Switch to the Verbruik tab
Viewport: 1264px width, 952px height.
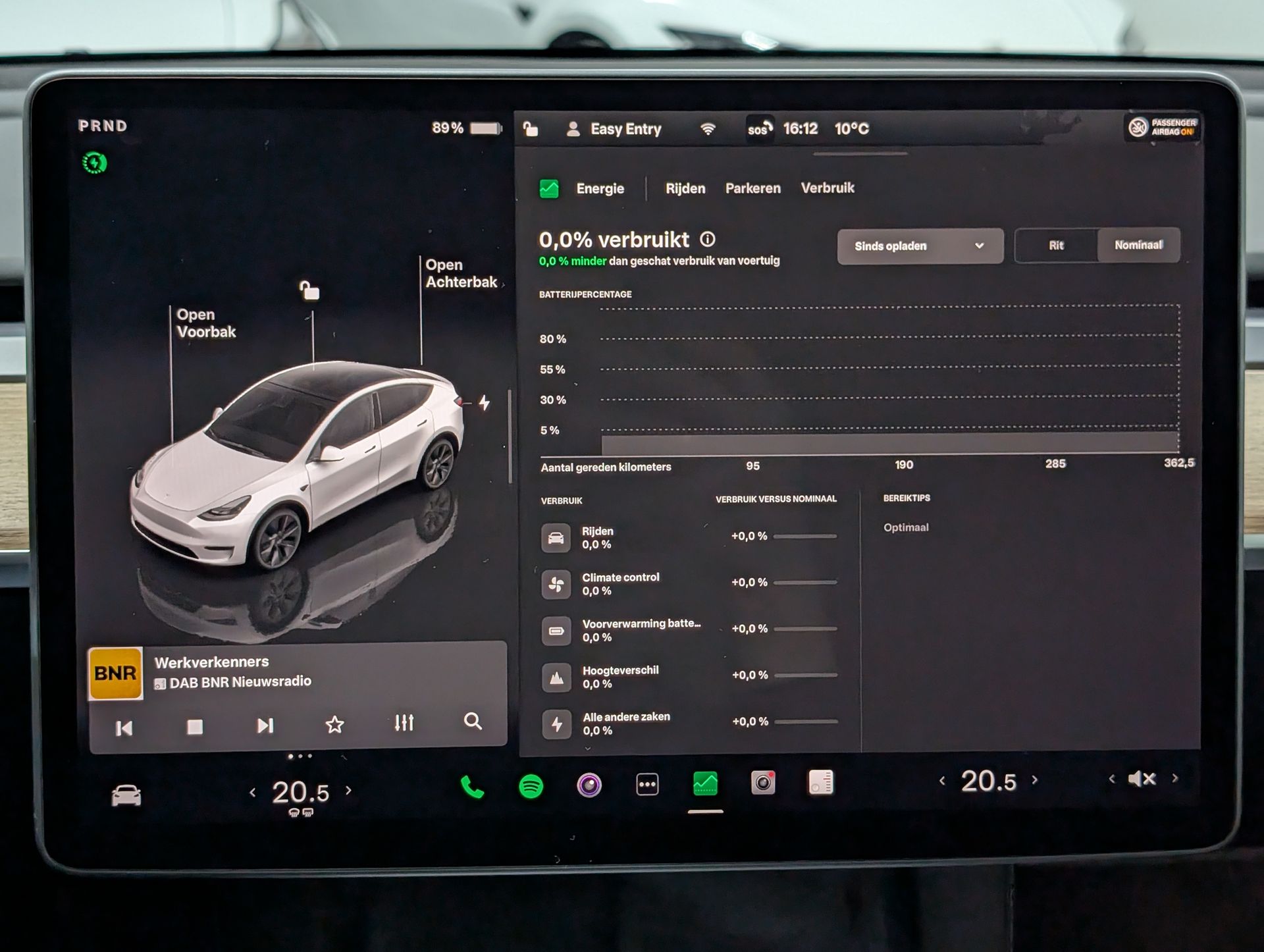tap(827, 188)
